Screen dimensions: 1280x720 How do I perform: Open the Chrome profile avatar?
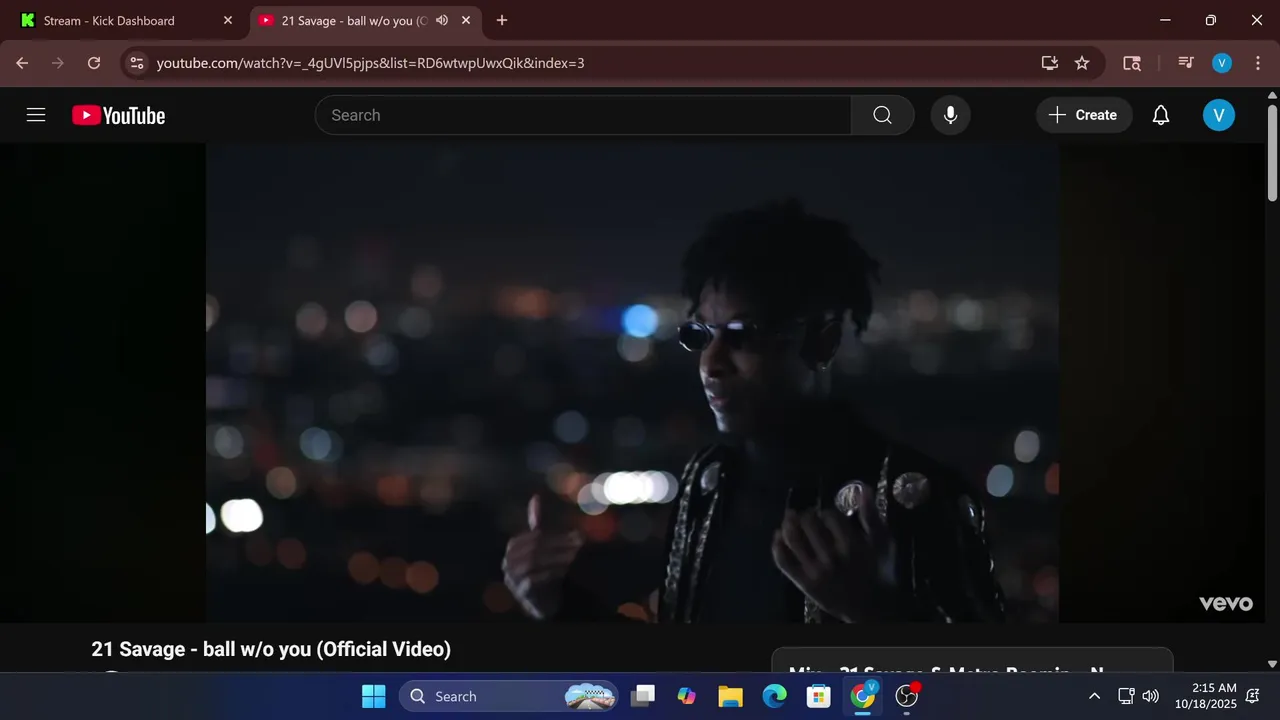pos(1222,63)
